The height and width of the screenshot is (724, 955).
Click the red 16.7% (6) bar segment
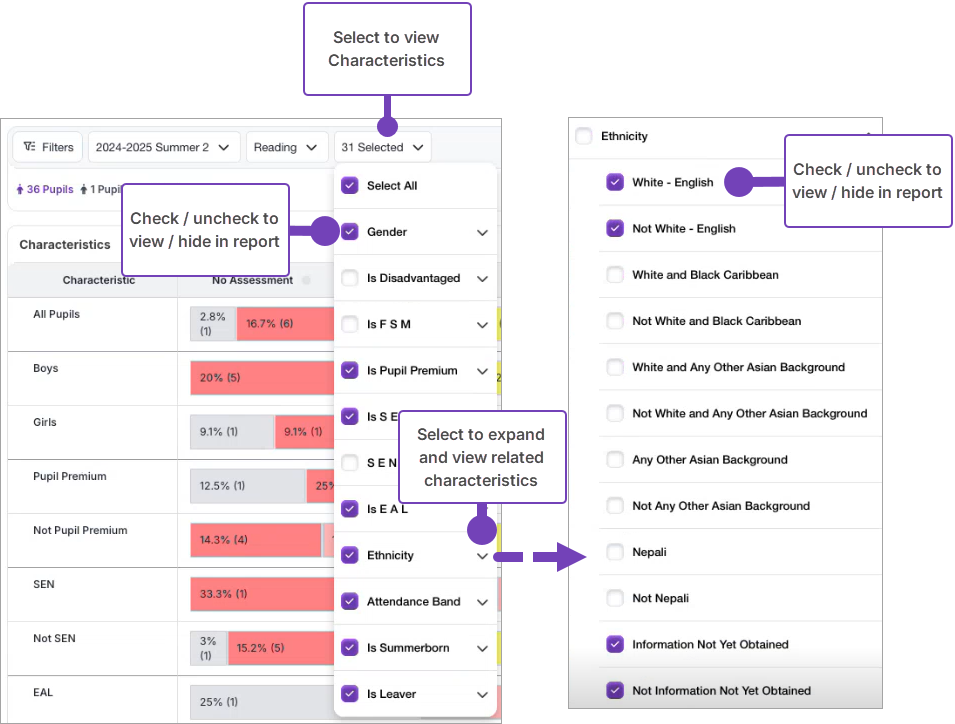(270, 323)
